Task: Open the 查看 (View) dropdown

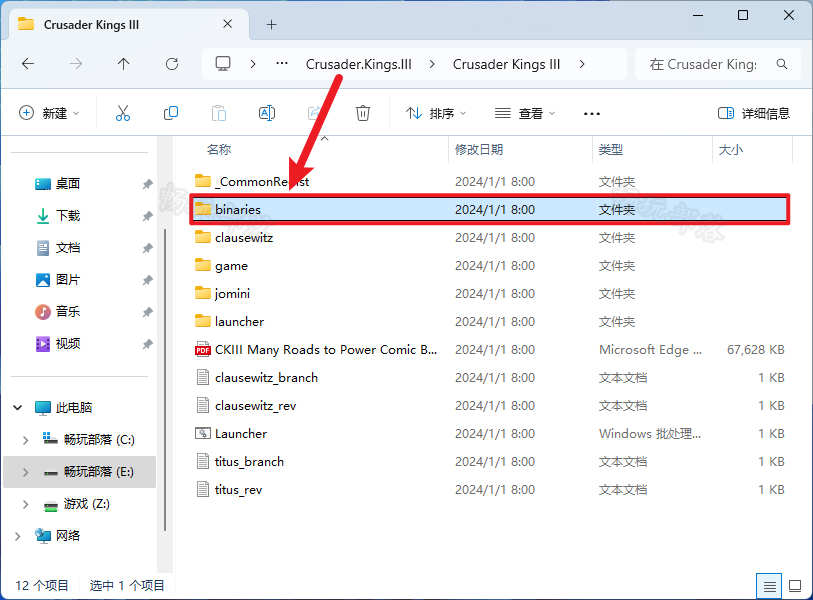Action: click(x=525, y=113)
